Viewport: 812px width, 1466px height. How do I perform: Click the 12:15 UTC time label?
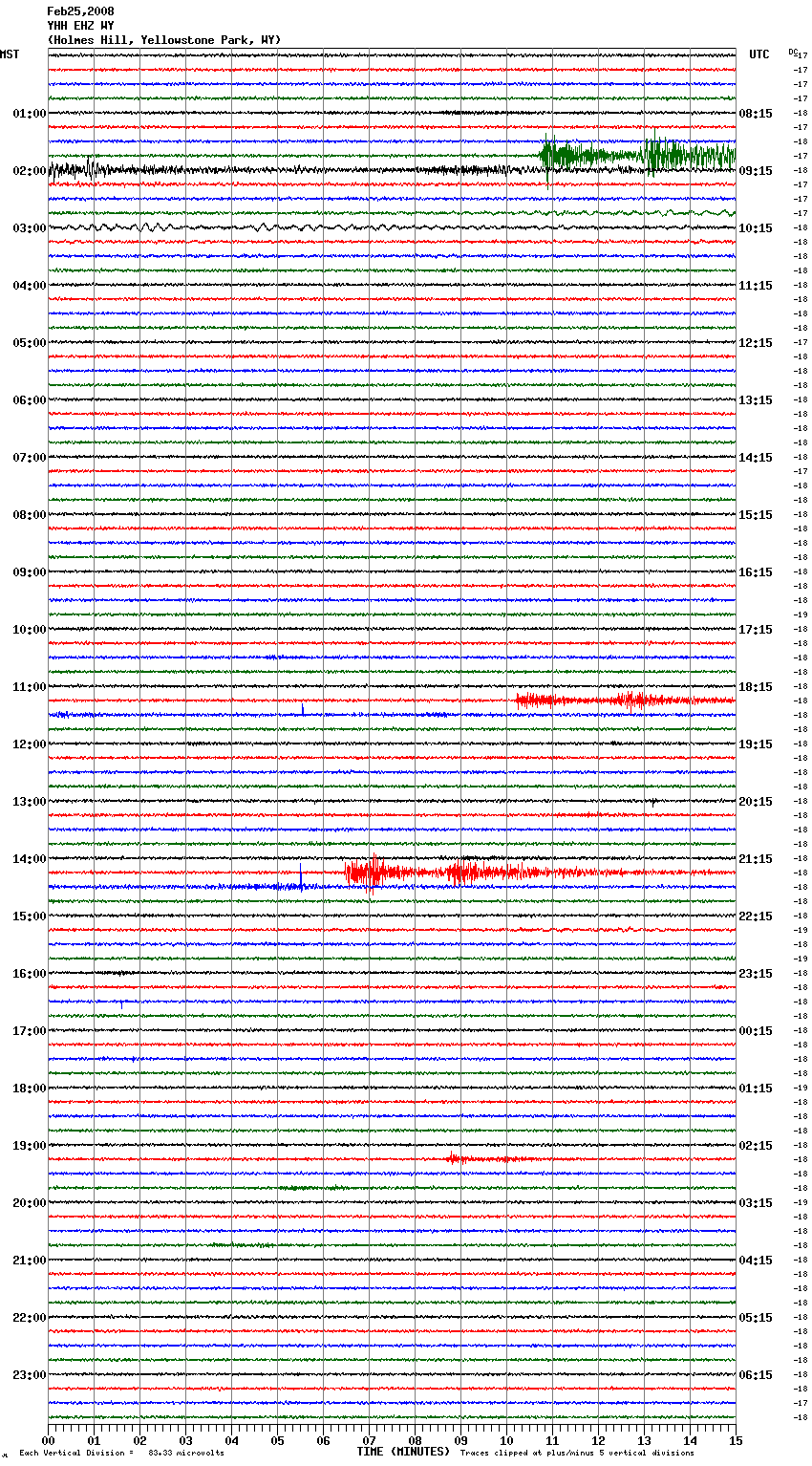(x=756, y=343)
